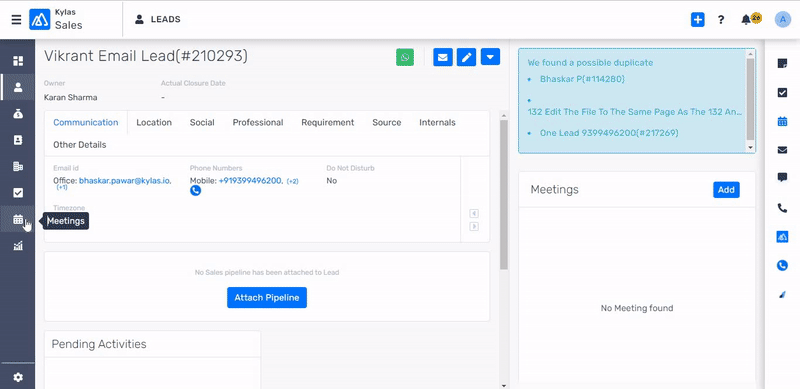Open Contacts icon in left sidebar
The width and height of the screenshot is (800, 389).
point(18,140)
